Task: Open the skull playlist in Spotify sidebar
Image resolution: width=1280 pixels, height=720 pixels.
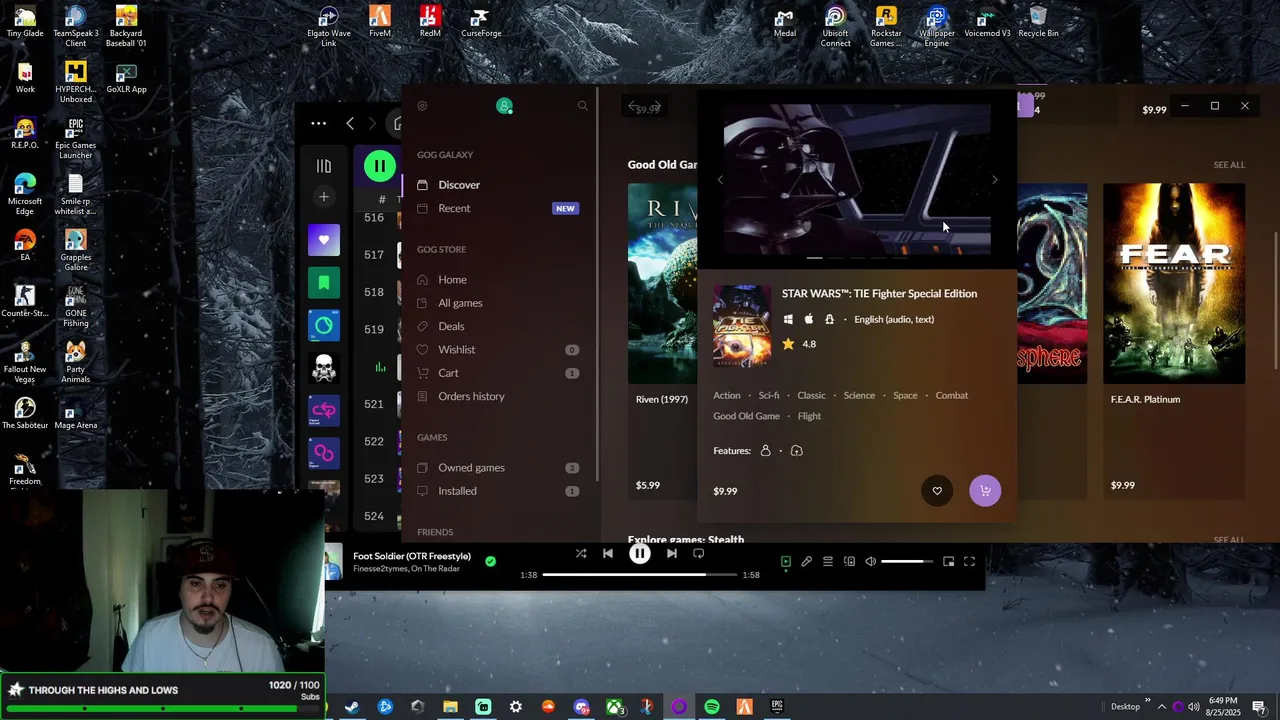Action: click(324, 369)
